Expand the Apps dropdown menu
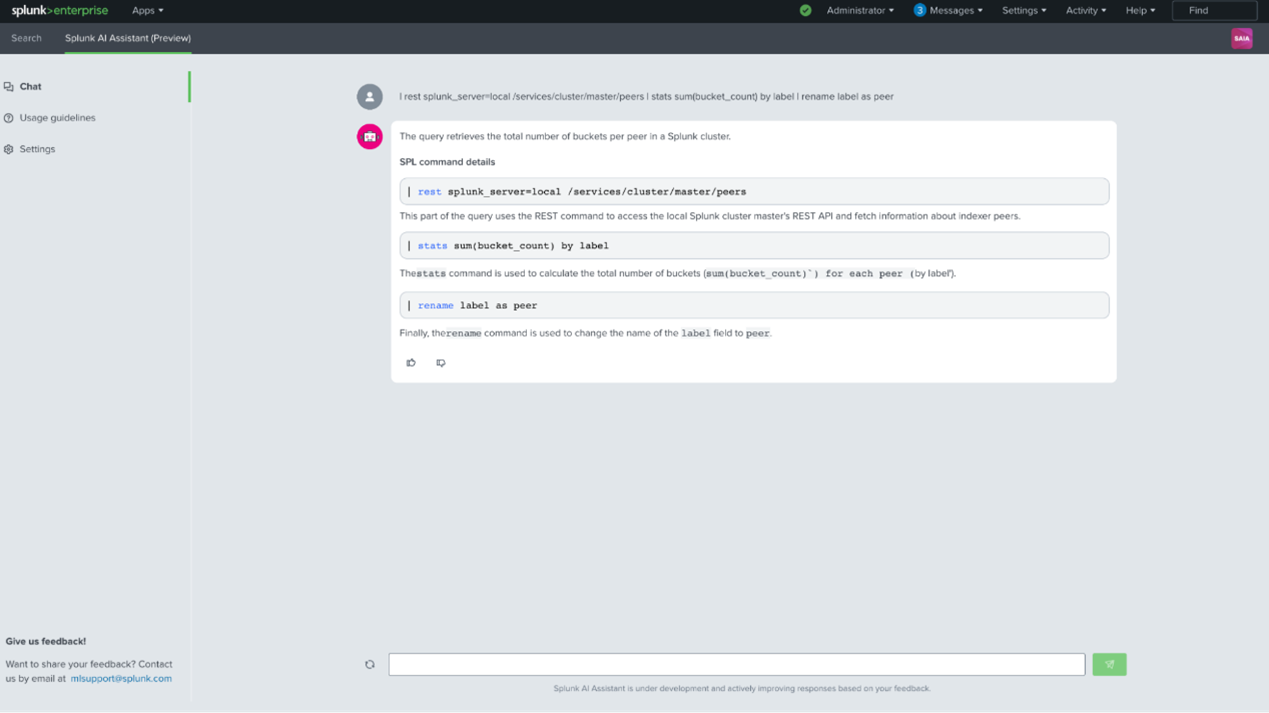The height and width of the screenshot is (713, 1269). point(147,11)
